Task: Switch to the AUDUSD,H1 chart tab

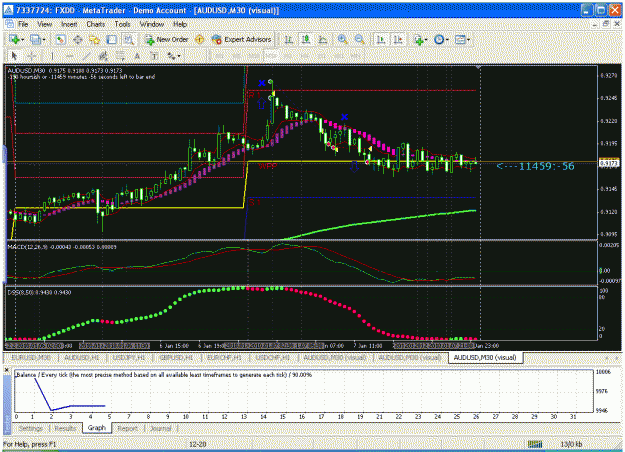Action: (x=82, y=358)
